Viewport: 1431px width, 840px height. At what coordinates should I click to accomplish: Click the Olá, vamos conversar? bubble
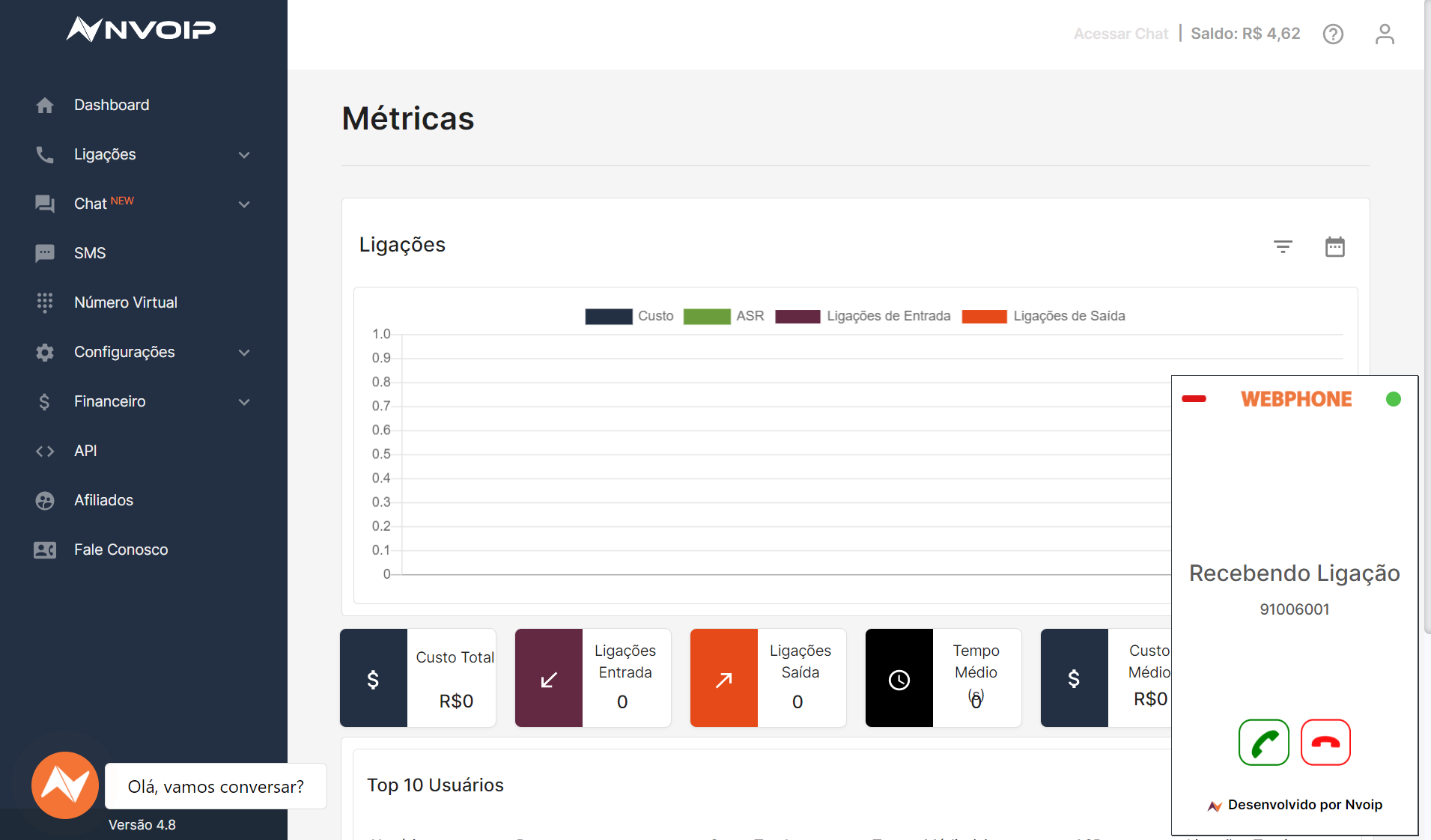click(x=216, y=786)
